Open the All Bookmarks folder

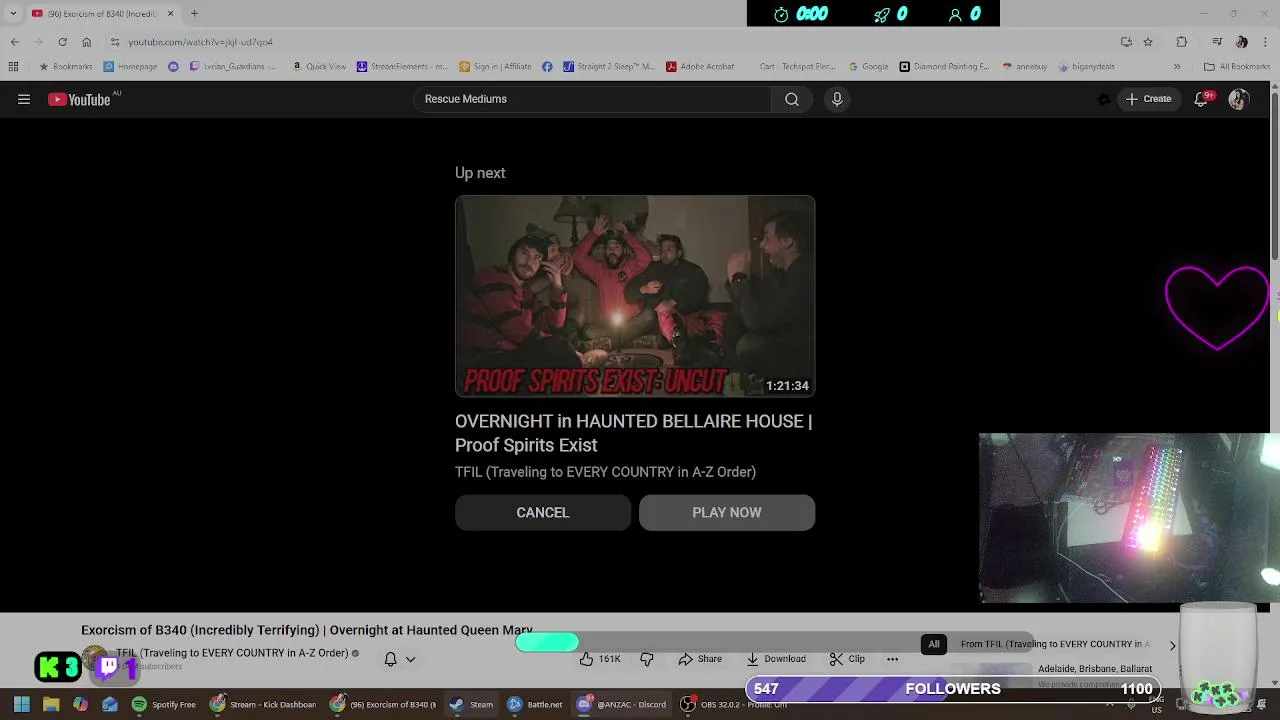(x=1237, y=67)
